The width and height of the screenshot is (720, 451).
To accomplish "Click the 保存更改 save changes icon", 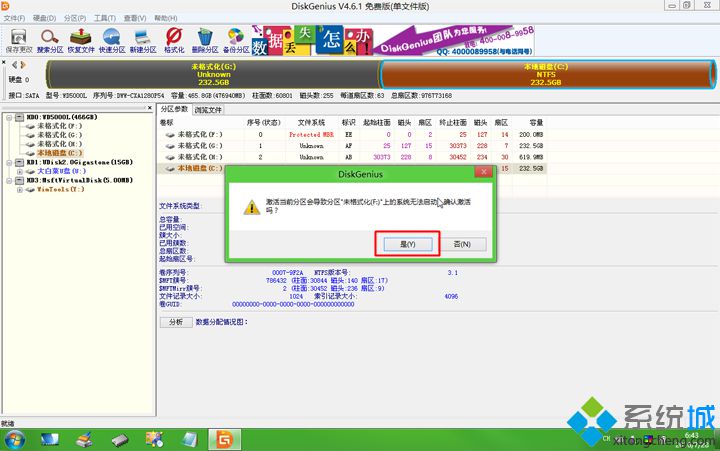I will coord(19,40).
